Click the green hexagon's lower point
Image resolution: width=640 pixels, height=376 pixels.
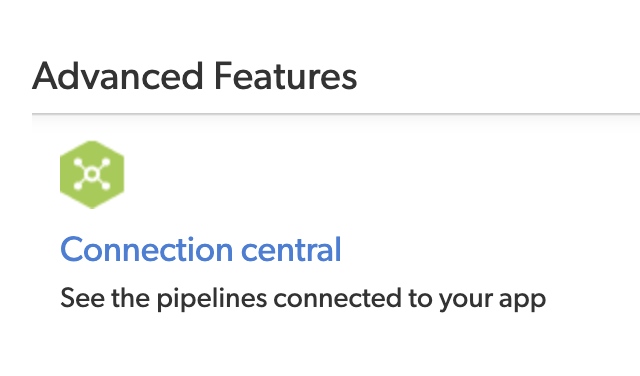pyautogui.click(x=92, y=205)
